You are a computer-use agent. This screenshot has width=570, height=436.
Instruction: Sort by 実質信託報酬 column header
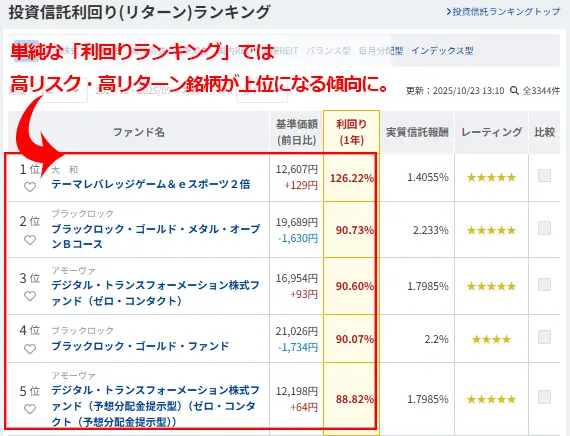click(x=417, y=132)
